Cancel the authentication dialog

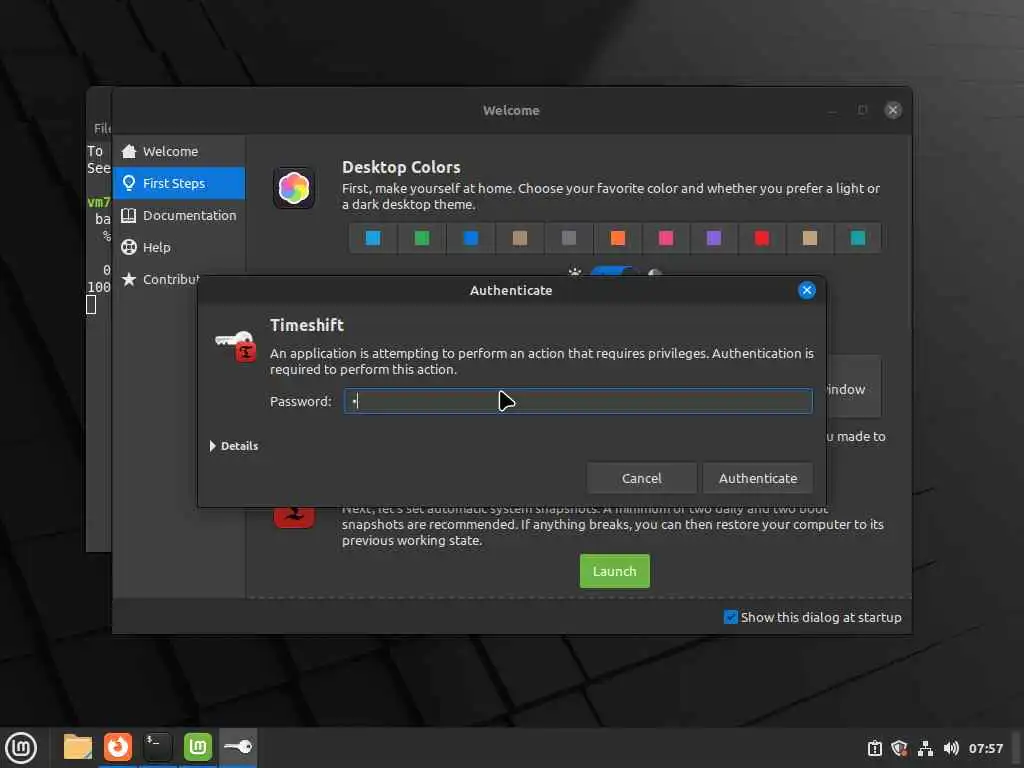(641, 479)
